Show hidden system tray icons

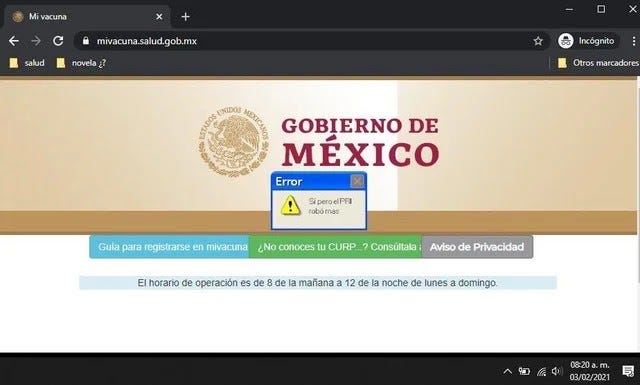[x=507, y=371]
